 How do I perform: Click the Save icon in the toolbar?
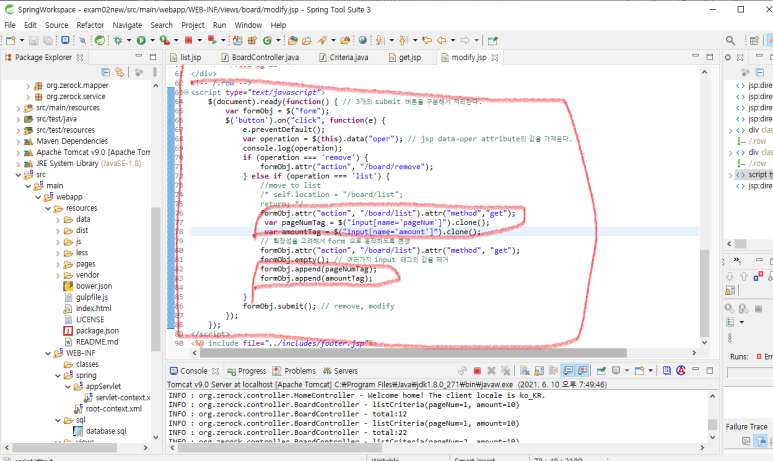click(34, 40)
